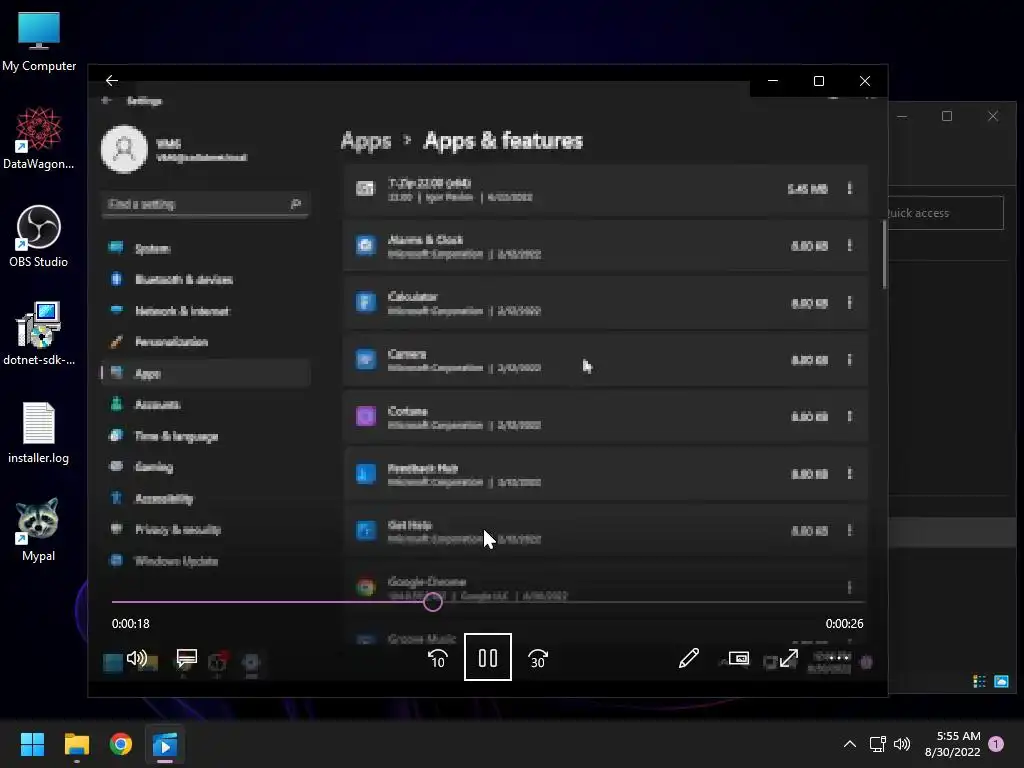This screenshot has width=1024, height=768.
Task: Open the player's three-dot more options
Action: [x=839, y=658]
